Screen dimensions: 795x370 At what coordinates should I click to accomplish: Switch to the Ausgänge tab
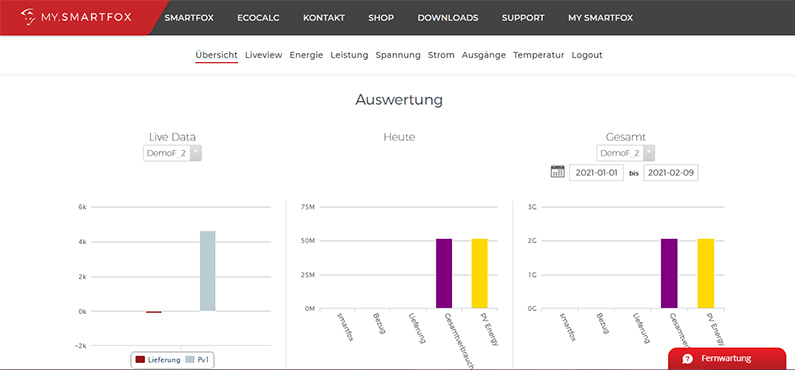[x=484, y=55]
